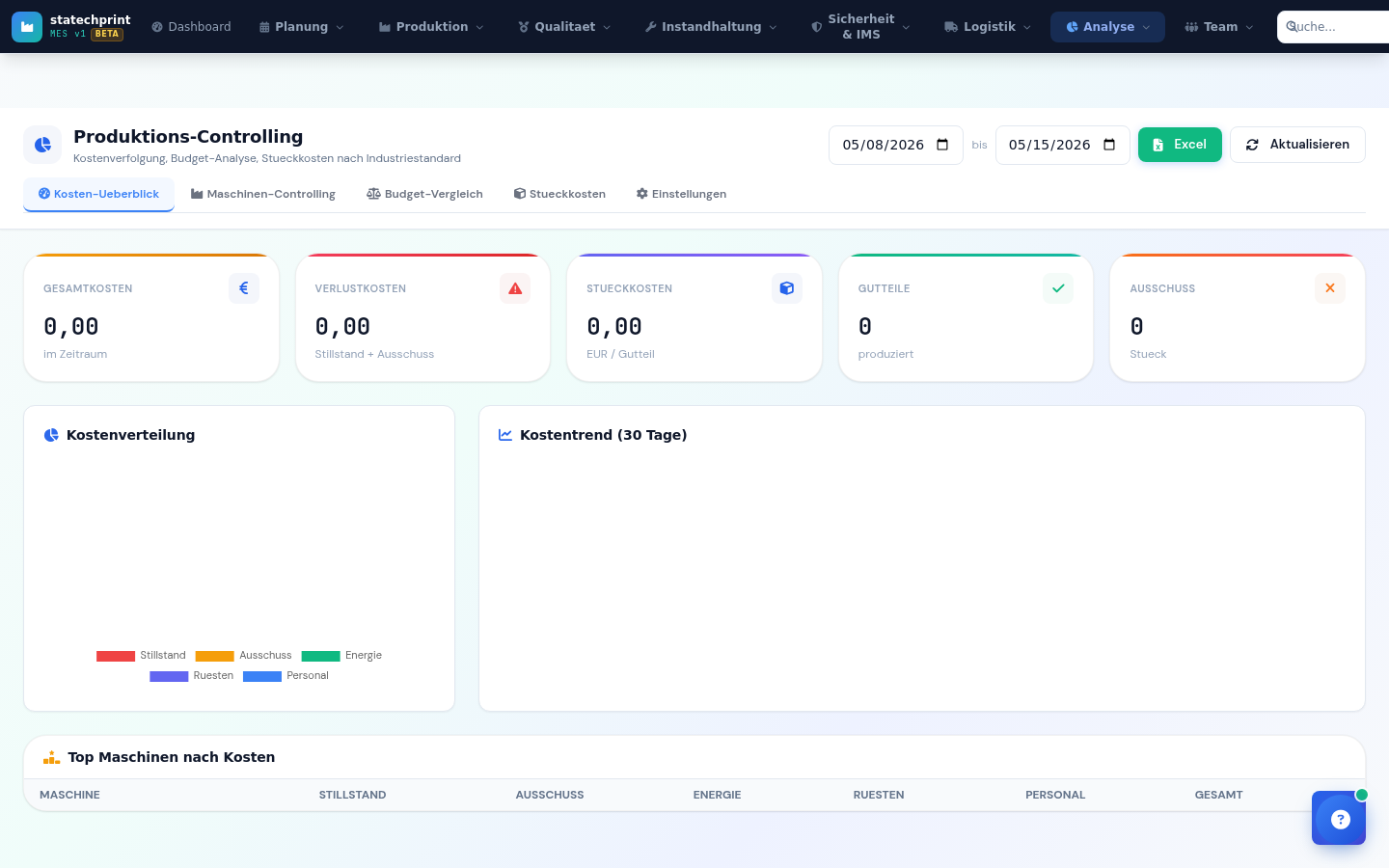Click the RUESTEN column header

pyautogui.click(x=879, y=795)
